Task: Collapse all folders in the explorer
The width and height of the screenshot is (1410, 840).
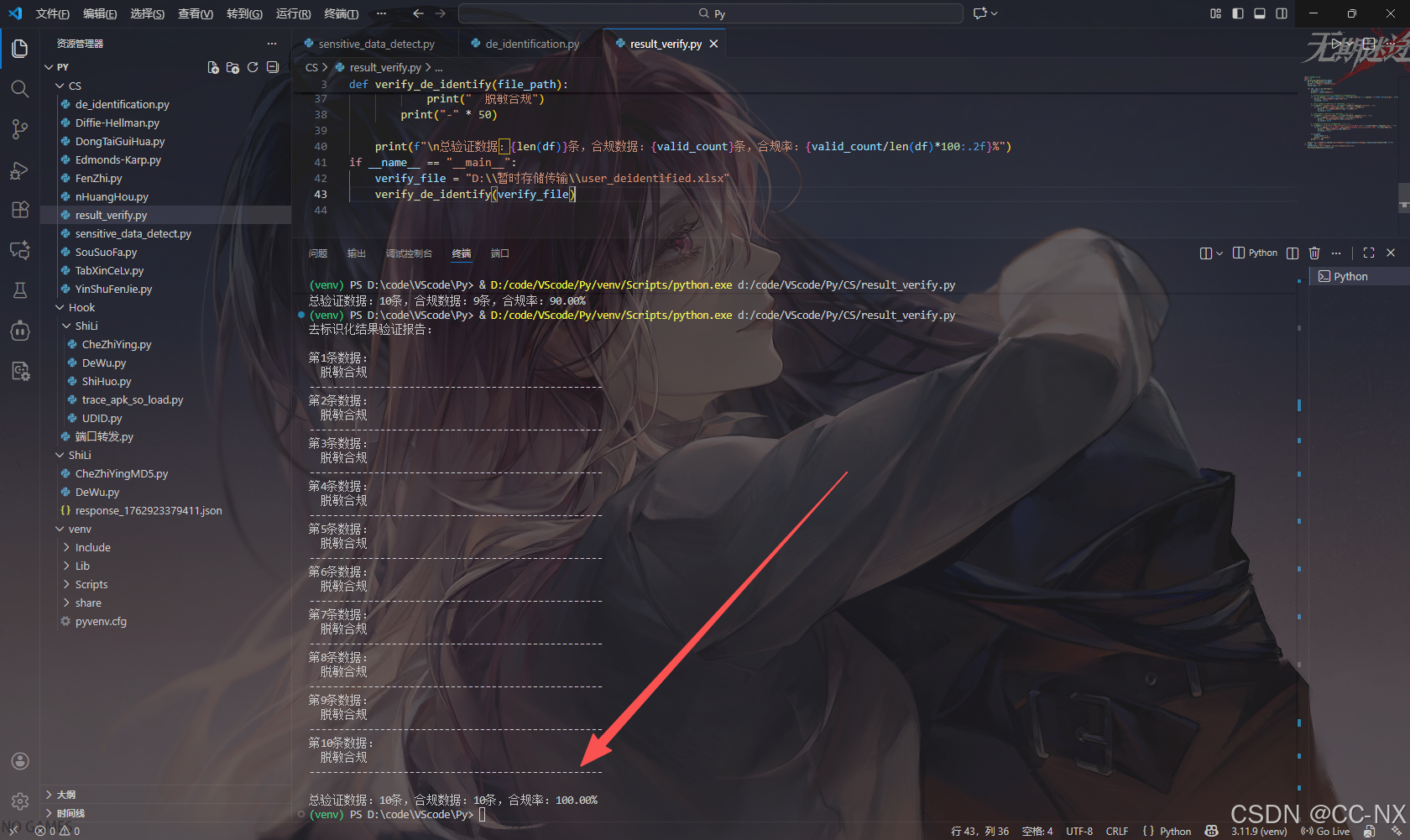Action: click(273, 67)
